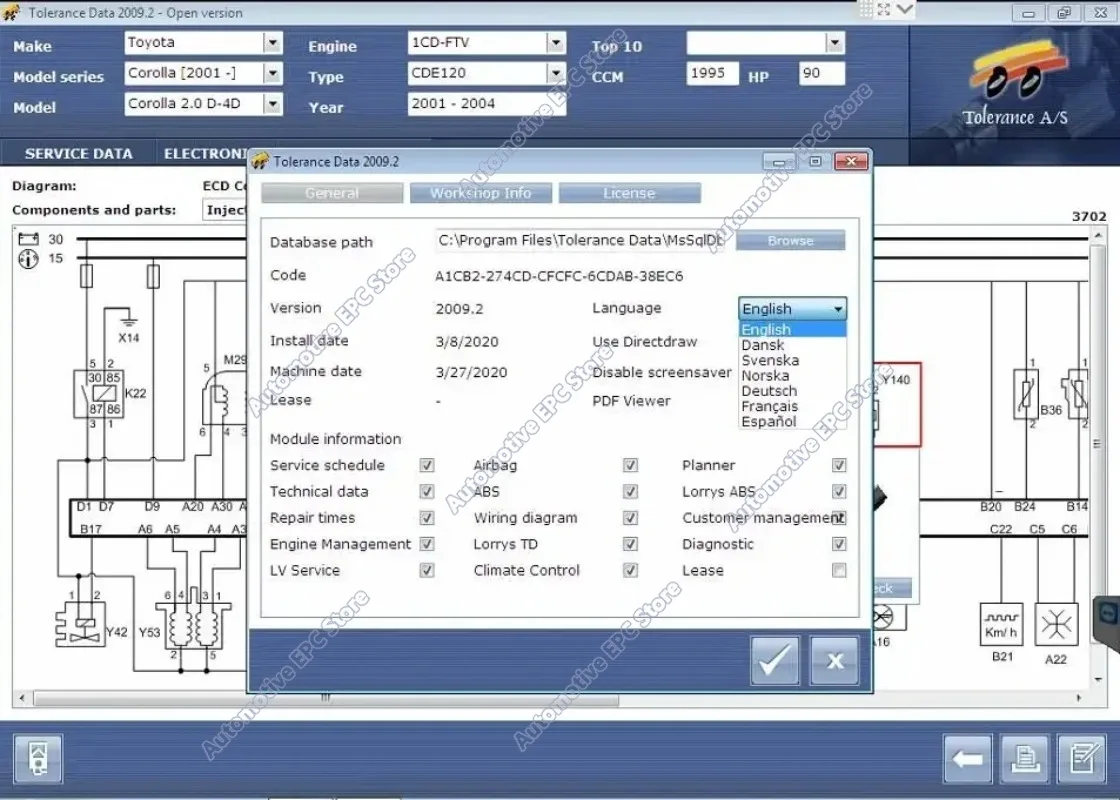This screenshot has height=800, width=1120.
Task: Switch to the Workshop Info tab
Action: 481,193
